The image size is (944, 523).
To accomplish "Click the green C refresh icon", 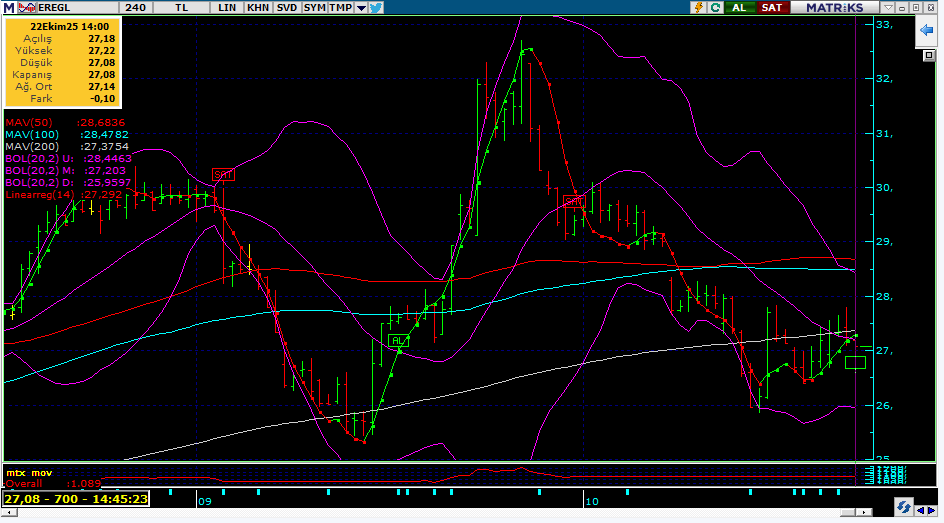I will pos(717,7).
